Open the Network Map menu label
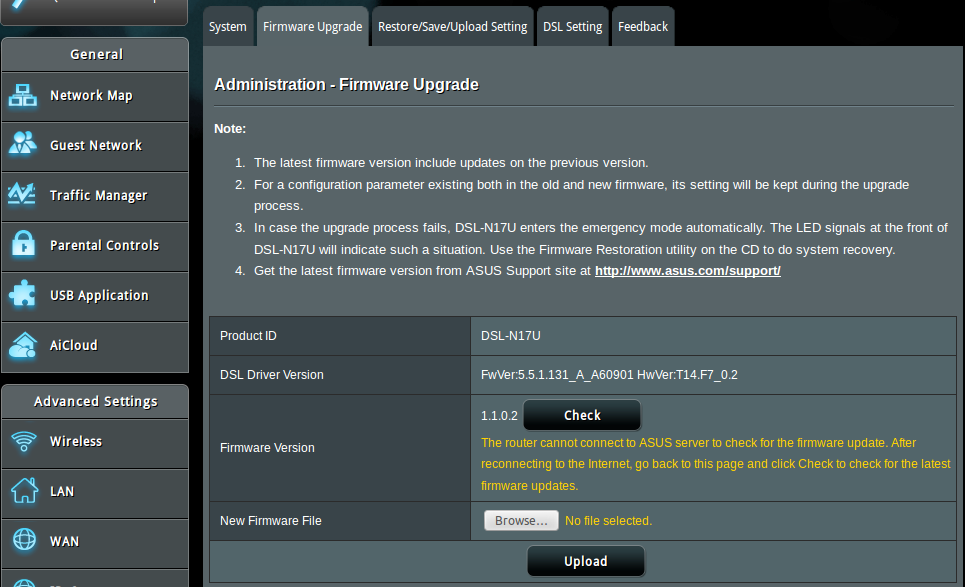 tap(91, 95)
